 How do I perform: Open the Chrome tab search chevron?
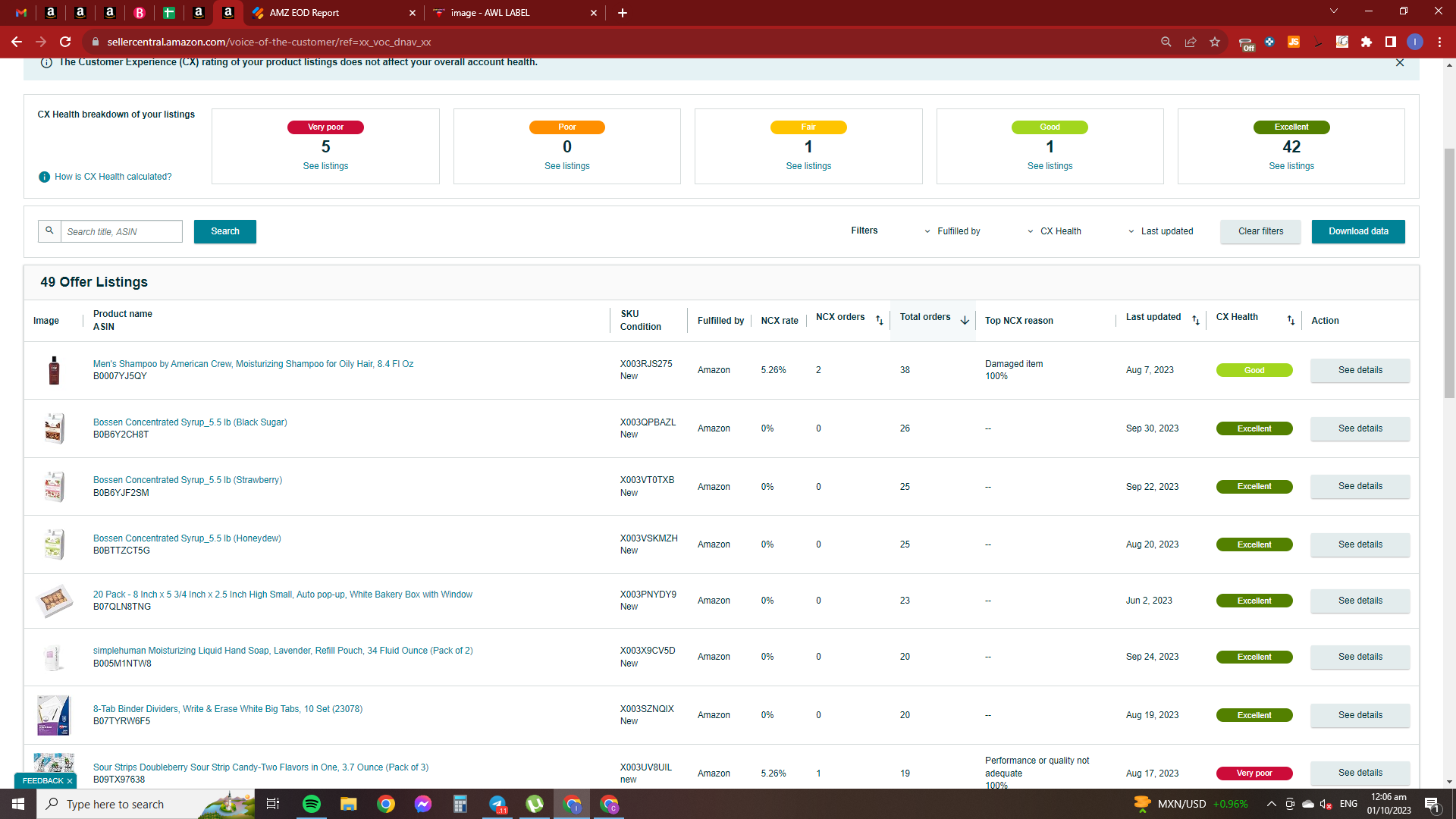tap(1334, 11)
